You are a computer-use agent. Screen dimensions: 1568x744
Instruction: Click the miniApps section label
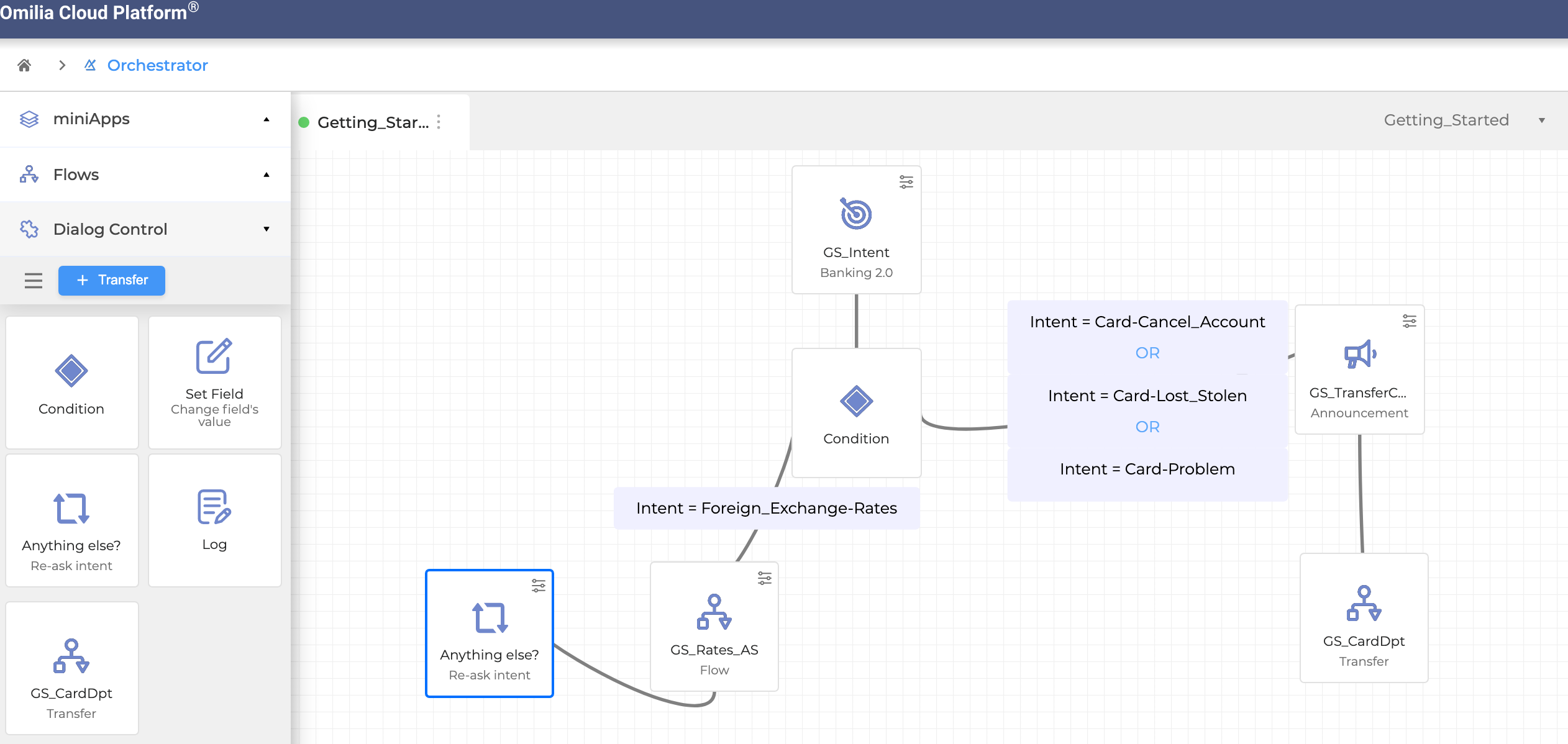pos(91,119)
